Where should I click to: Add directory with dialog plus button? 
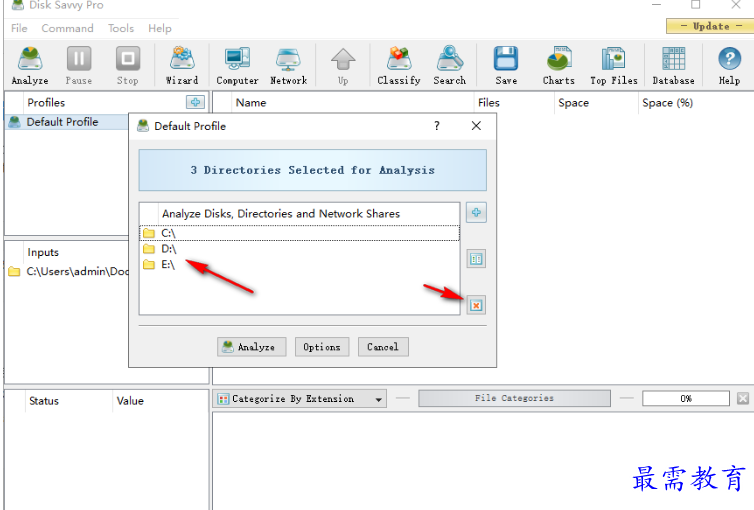476,212
